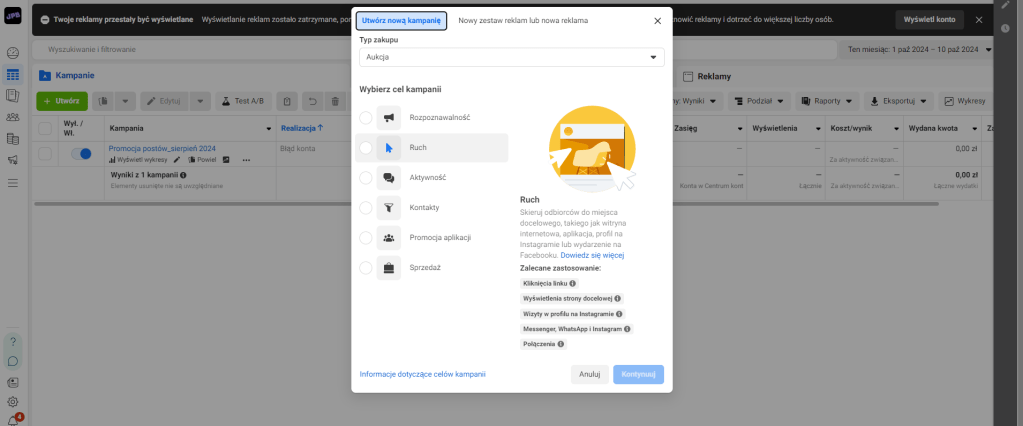
Task: Click the Sprzedaż briefcase icon
Action: tap(389, 267)
